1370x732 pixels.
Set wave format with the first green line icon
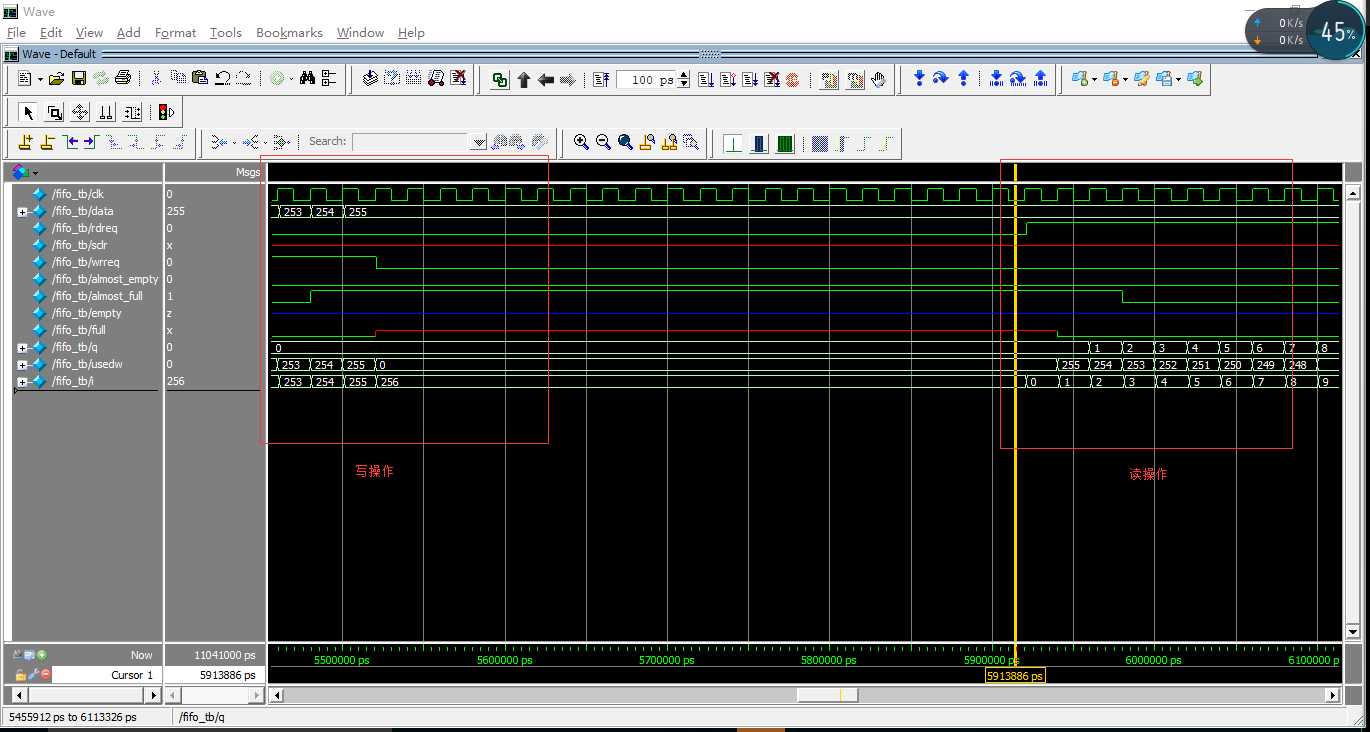pyautogui.click(x=733, y=143)
